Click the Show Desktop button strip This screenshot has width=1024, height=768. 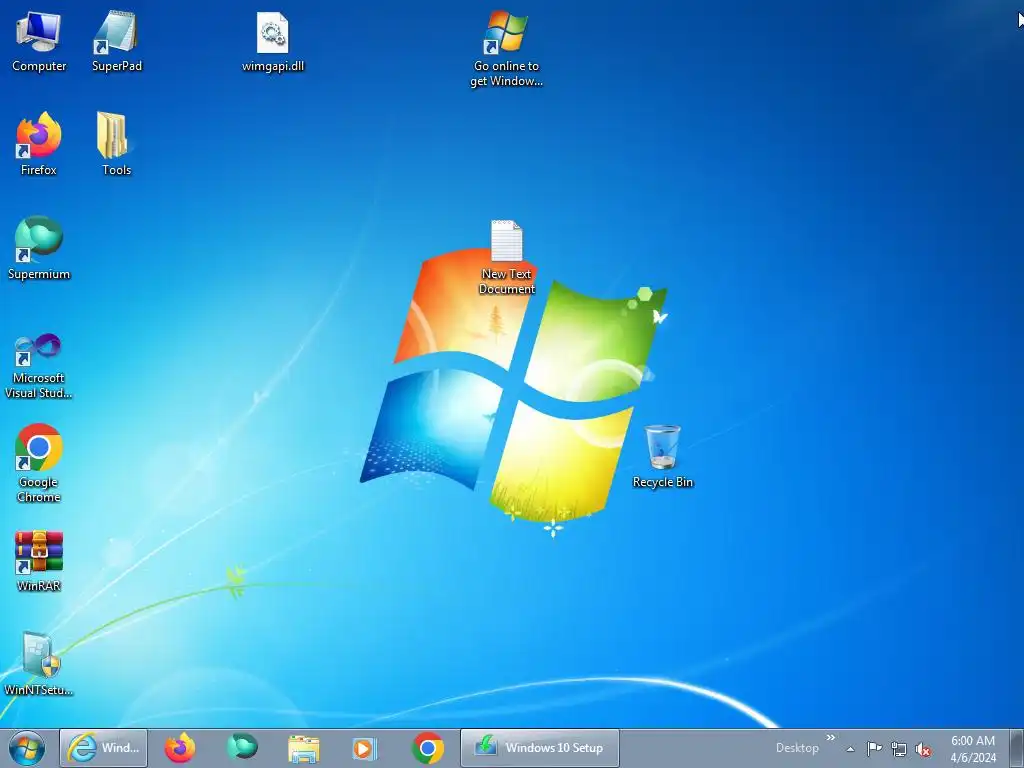(1017, 748)
